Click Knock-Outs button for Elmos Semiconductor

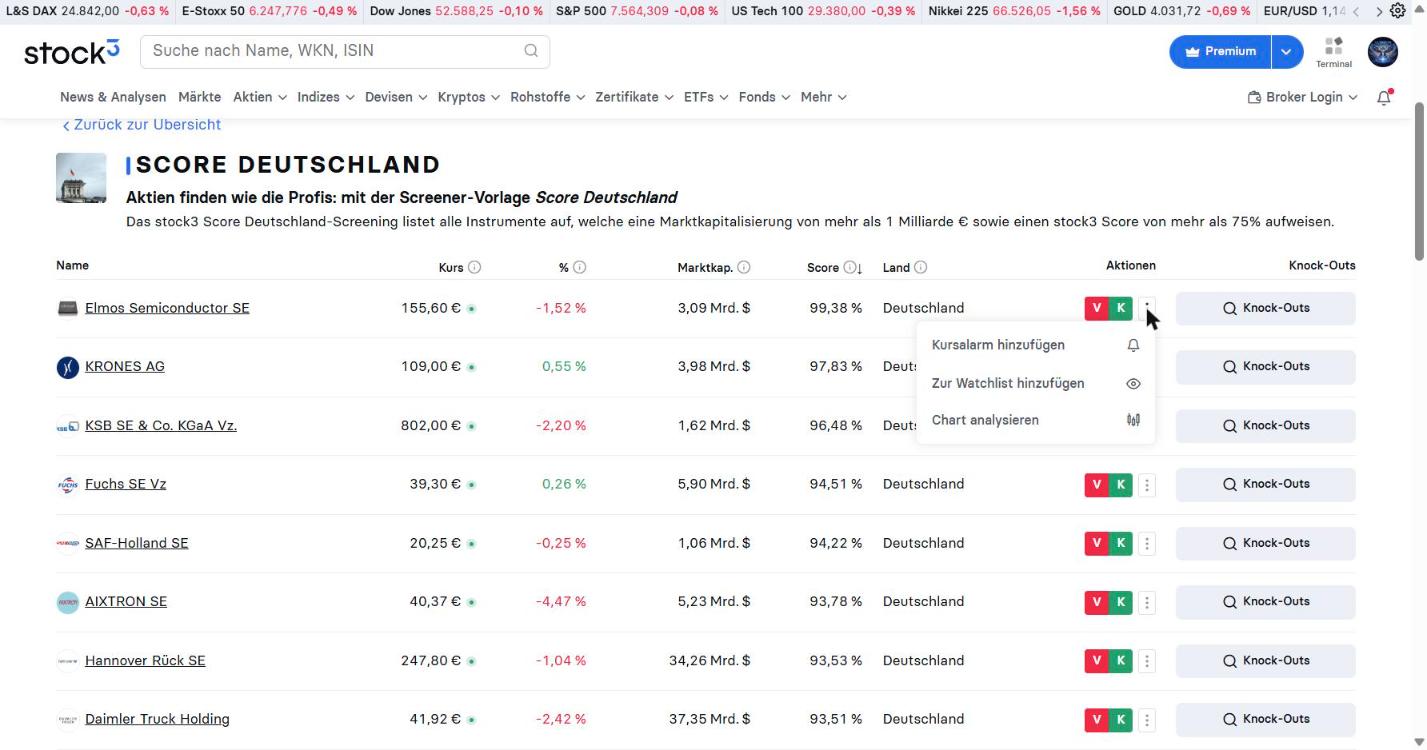pyautogui.click(x=1265, y=308)
